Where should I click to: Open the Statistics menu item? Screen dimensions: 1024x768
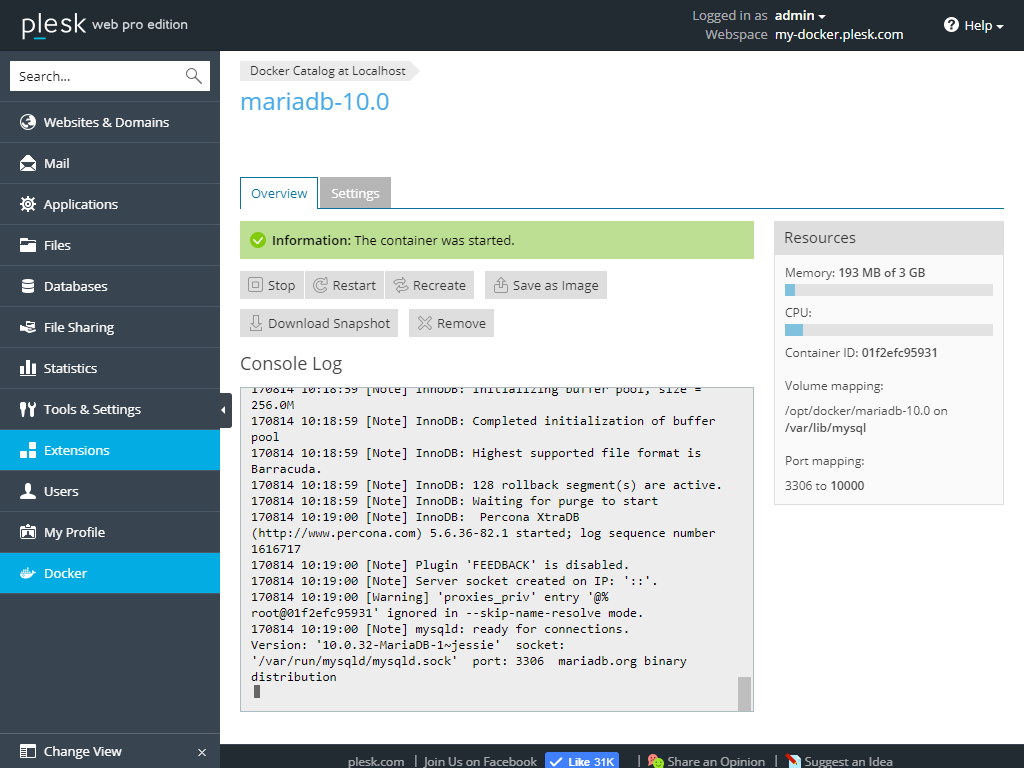click(110, 368)
